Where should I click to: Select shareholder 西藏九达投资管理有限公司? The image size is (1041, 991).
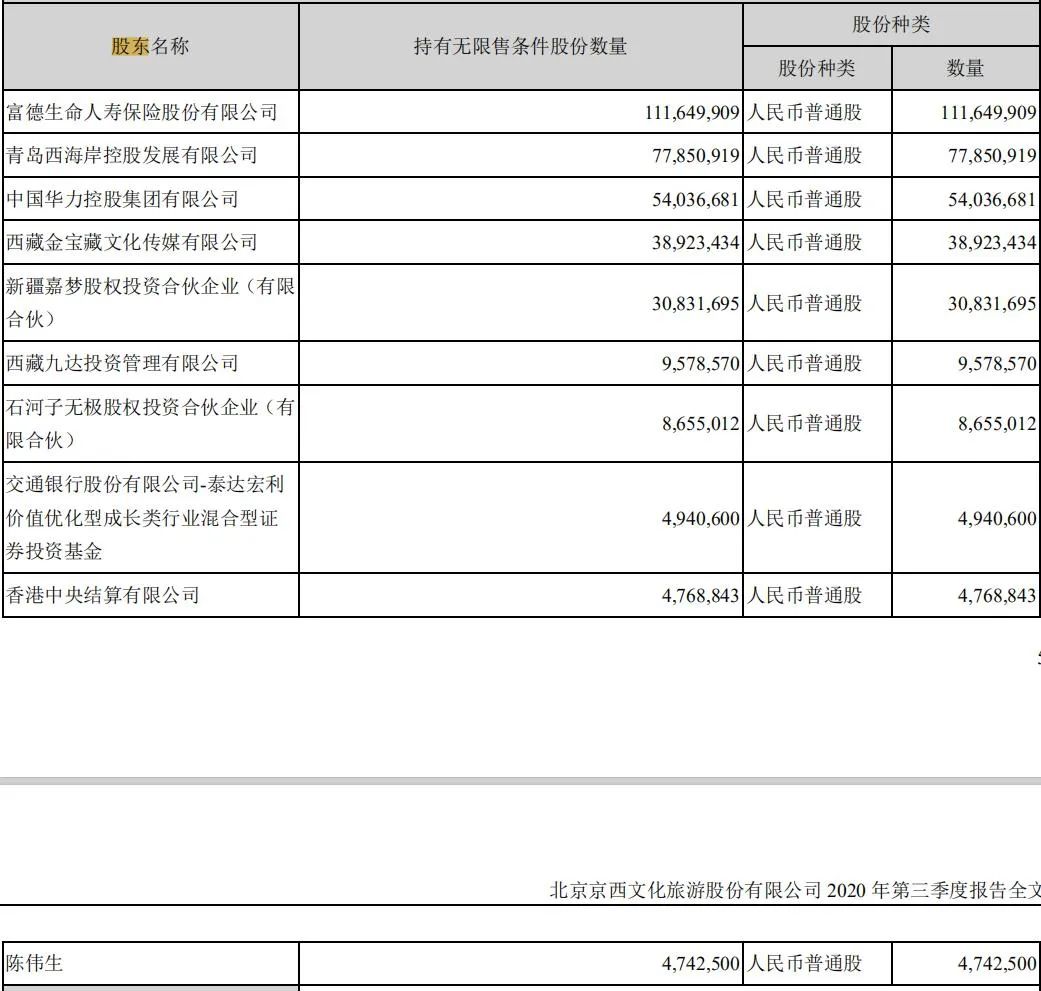point(122,363)
